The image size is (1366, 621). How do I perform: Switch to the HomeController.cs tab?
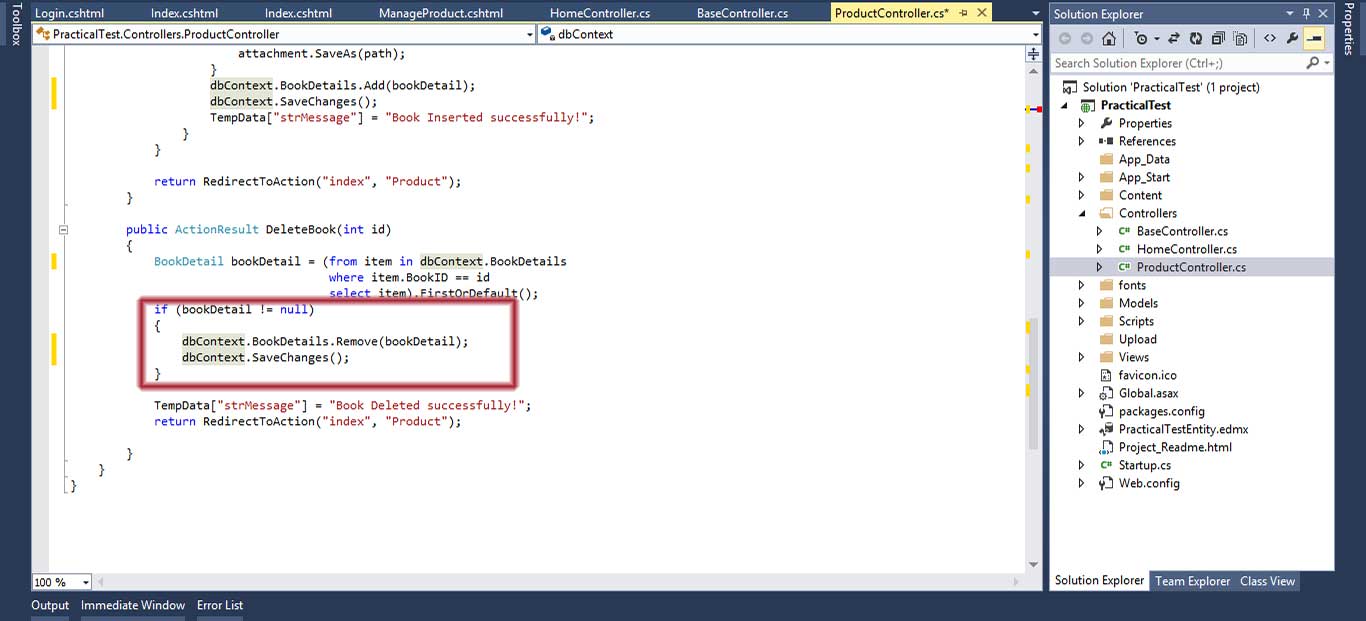click(600, 13)
